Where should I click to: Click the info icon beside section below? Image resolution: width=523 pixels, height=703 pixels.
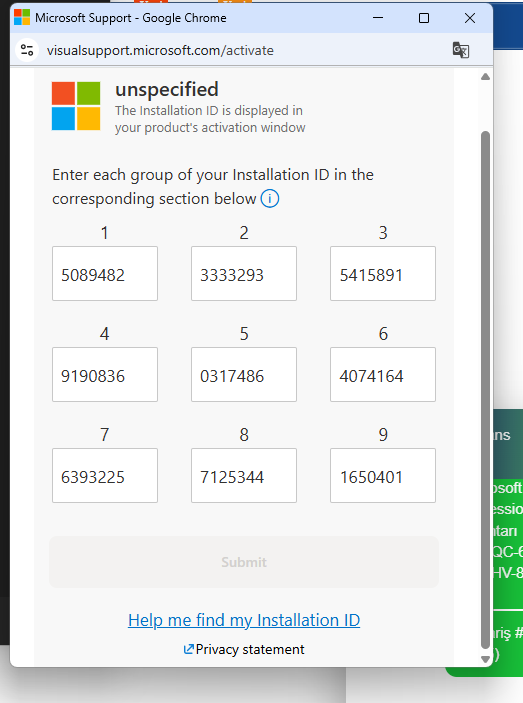270,198
